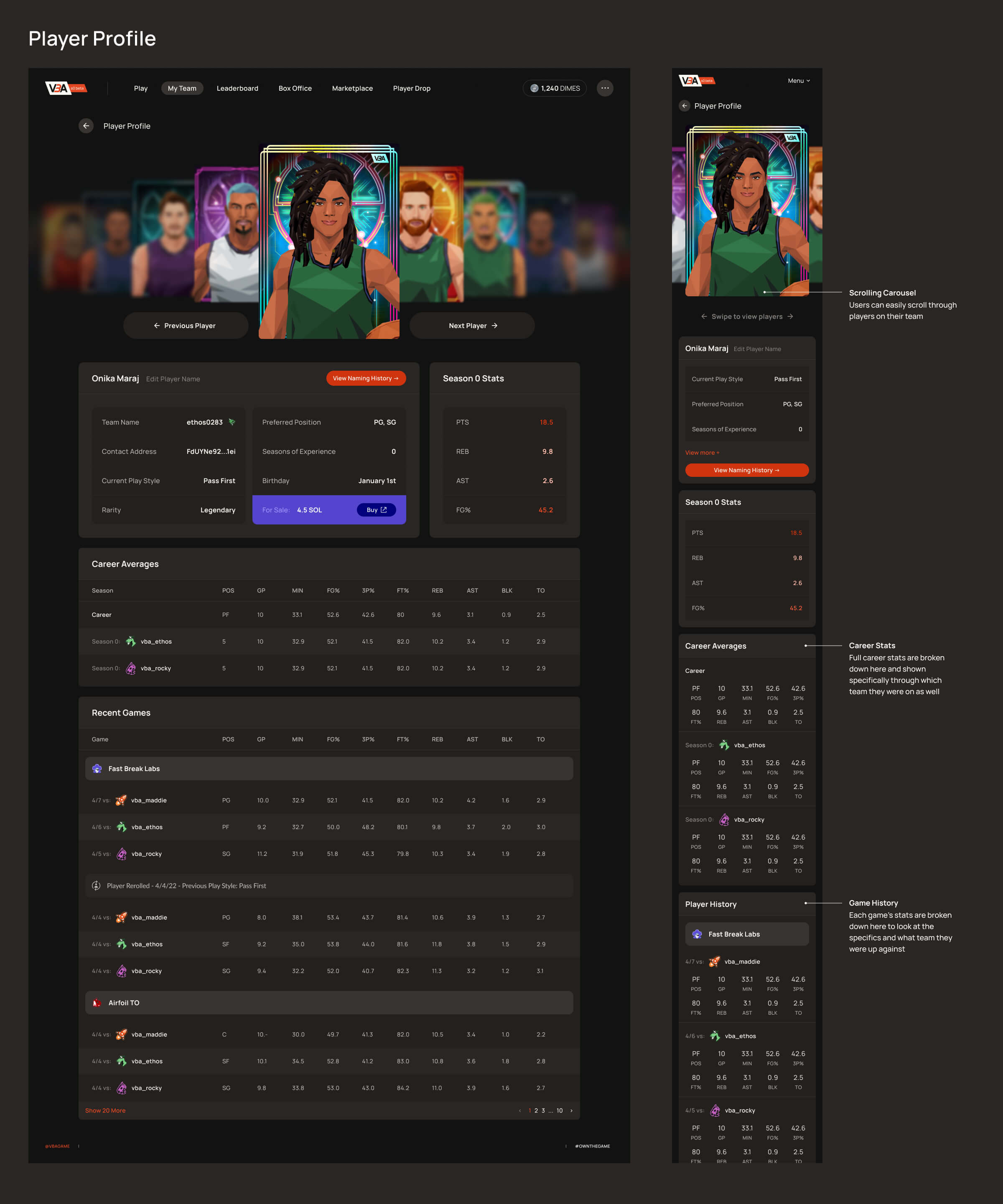Click the PTS value 18.5 in desktop stats
Viewport: 1003px width, 1204px height.
tap(546, 423)
